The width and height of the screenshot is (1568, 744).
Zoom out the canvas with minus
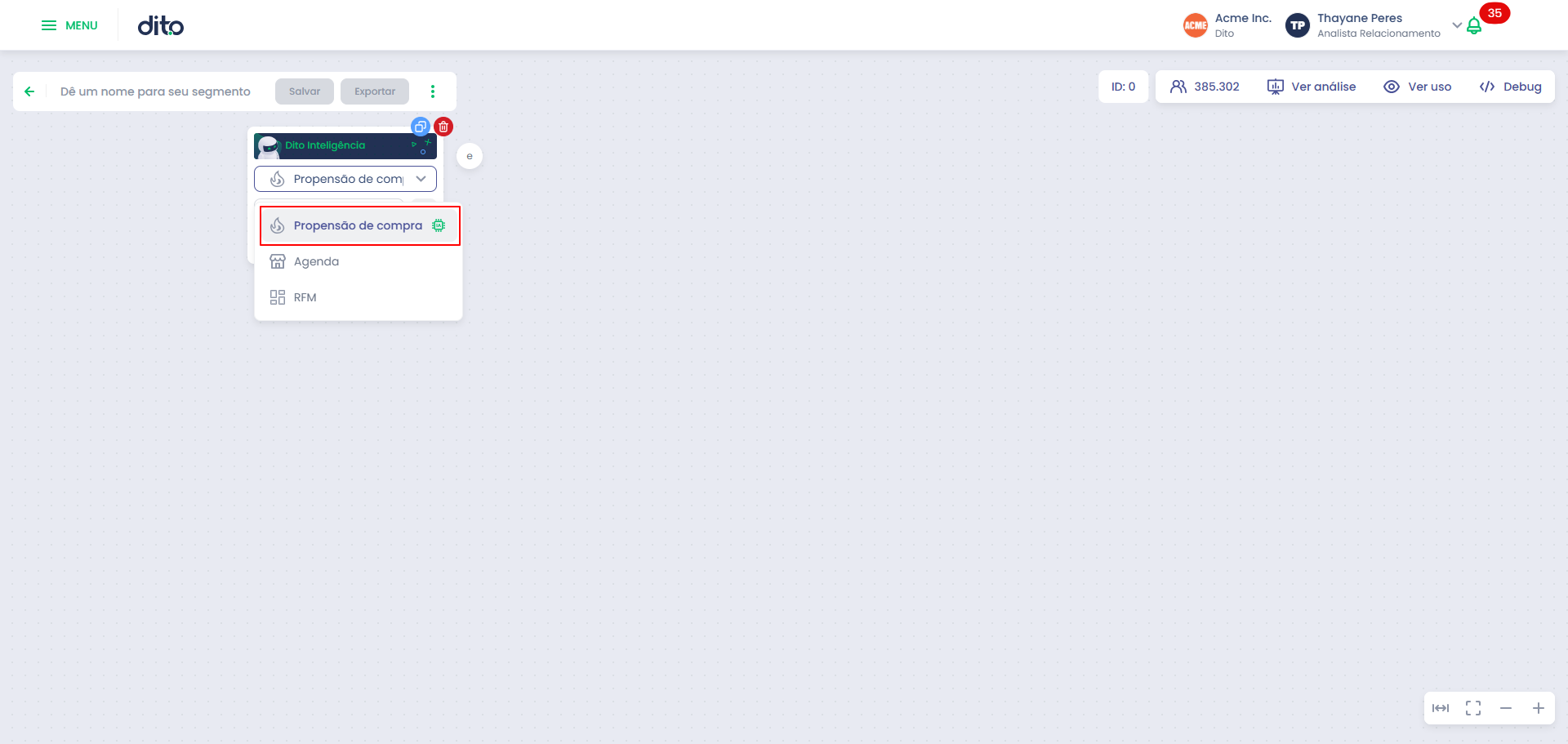click(x=1506, y=708)
